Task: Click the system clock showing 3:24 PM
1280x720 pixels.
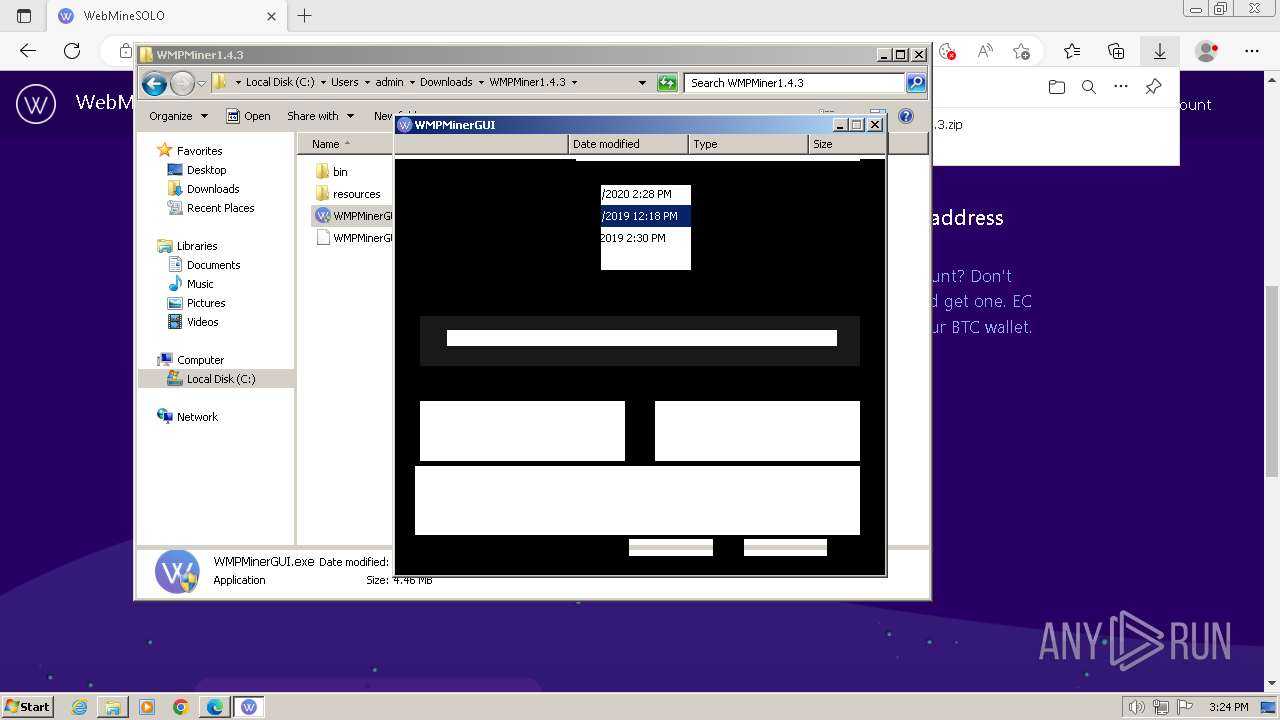Action: click(1228, 707)
